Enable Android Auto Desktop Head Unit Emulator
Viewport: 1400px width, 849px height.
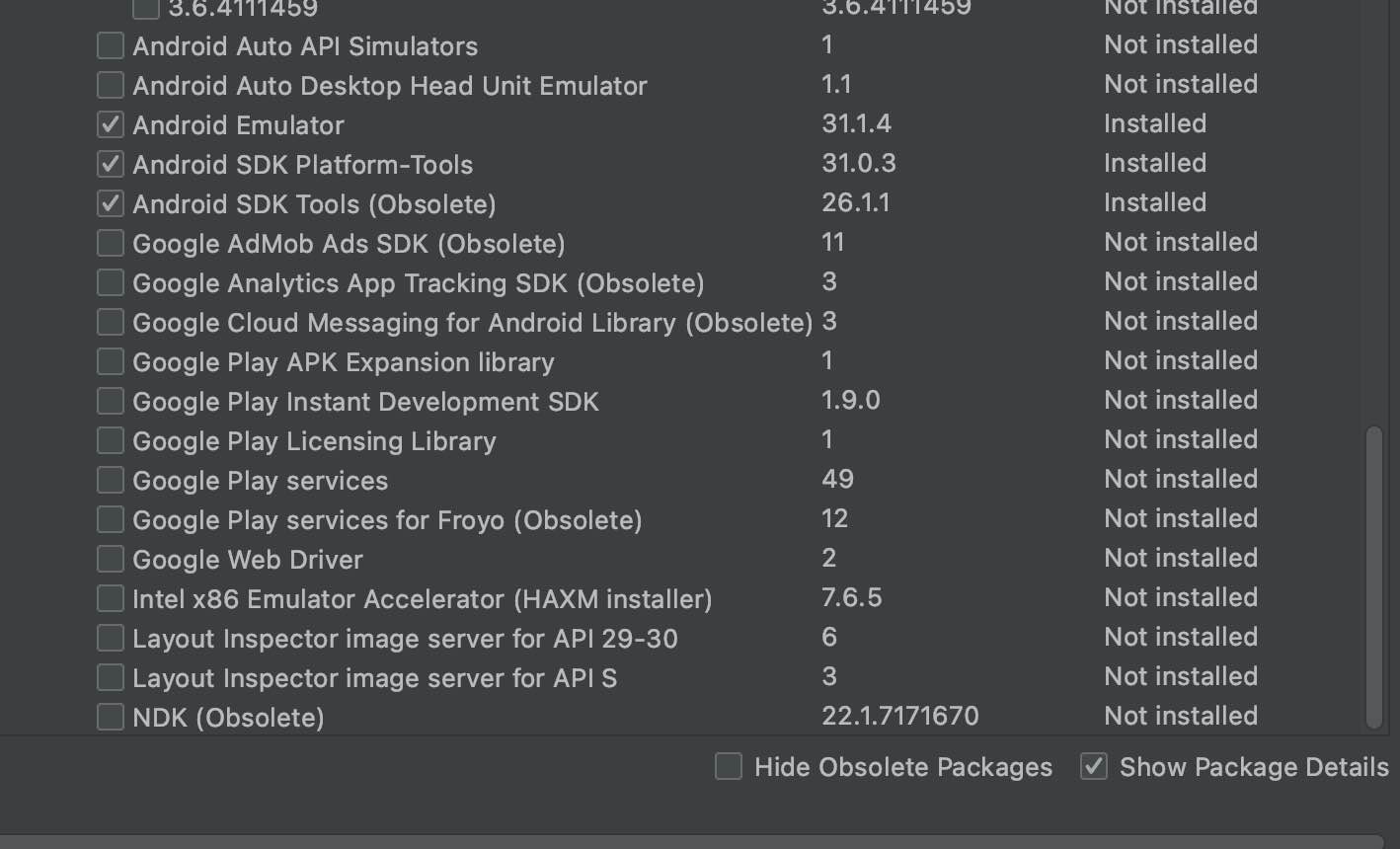[x=111, y=85]
